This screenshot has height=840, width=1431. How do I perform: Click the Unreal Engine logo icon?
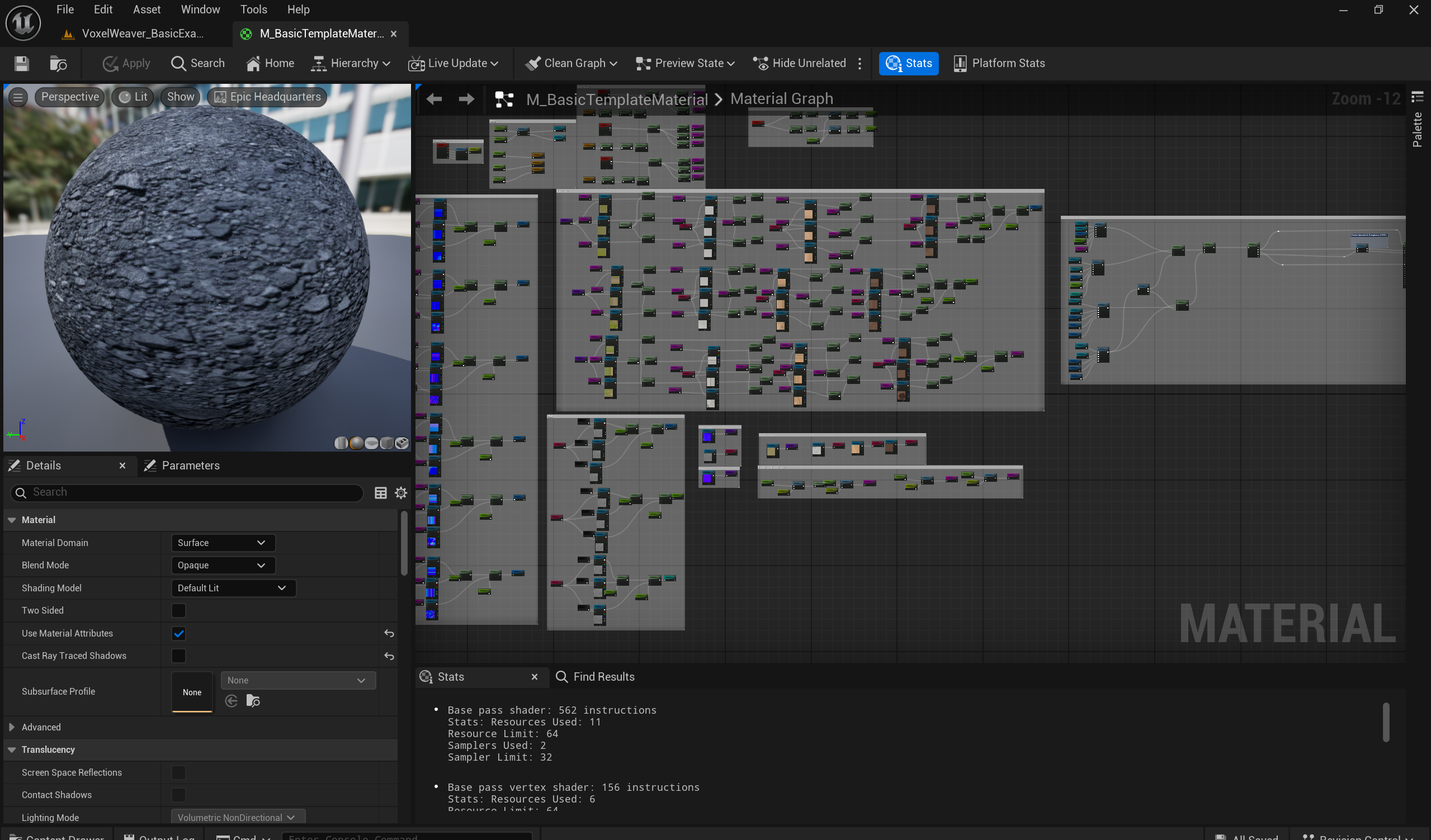click(x=23, y=23)
